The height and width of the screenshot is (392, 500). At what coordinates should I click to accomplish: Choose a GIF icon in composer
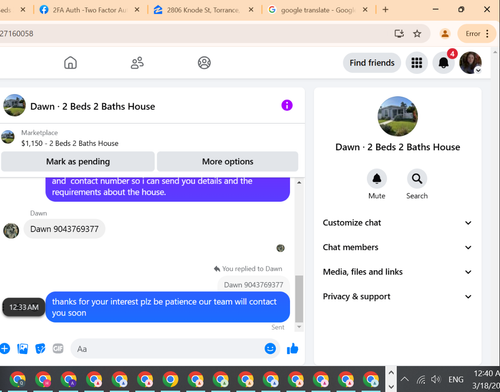[58, 349]
